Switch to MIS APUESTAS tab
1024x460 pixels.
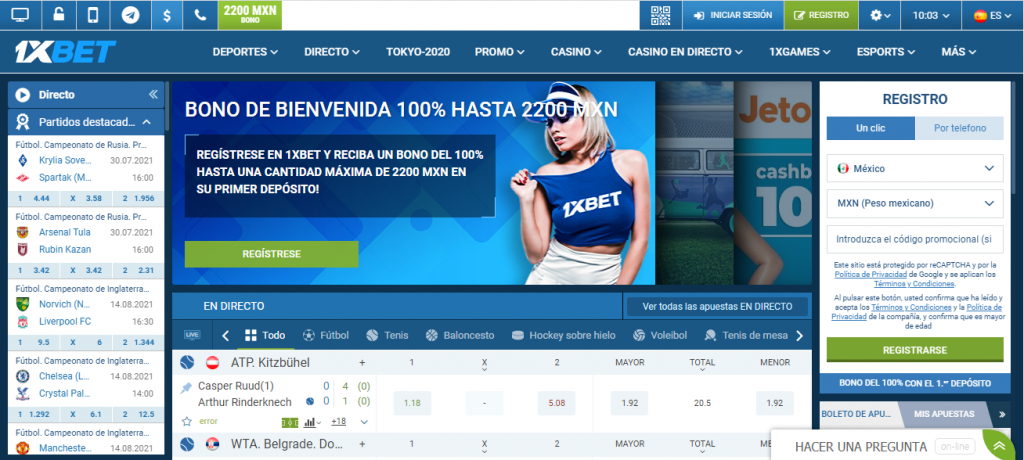(944, 414)
